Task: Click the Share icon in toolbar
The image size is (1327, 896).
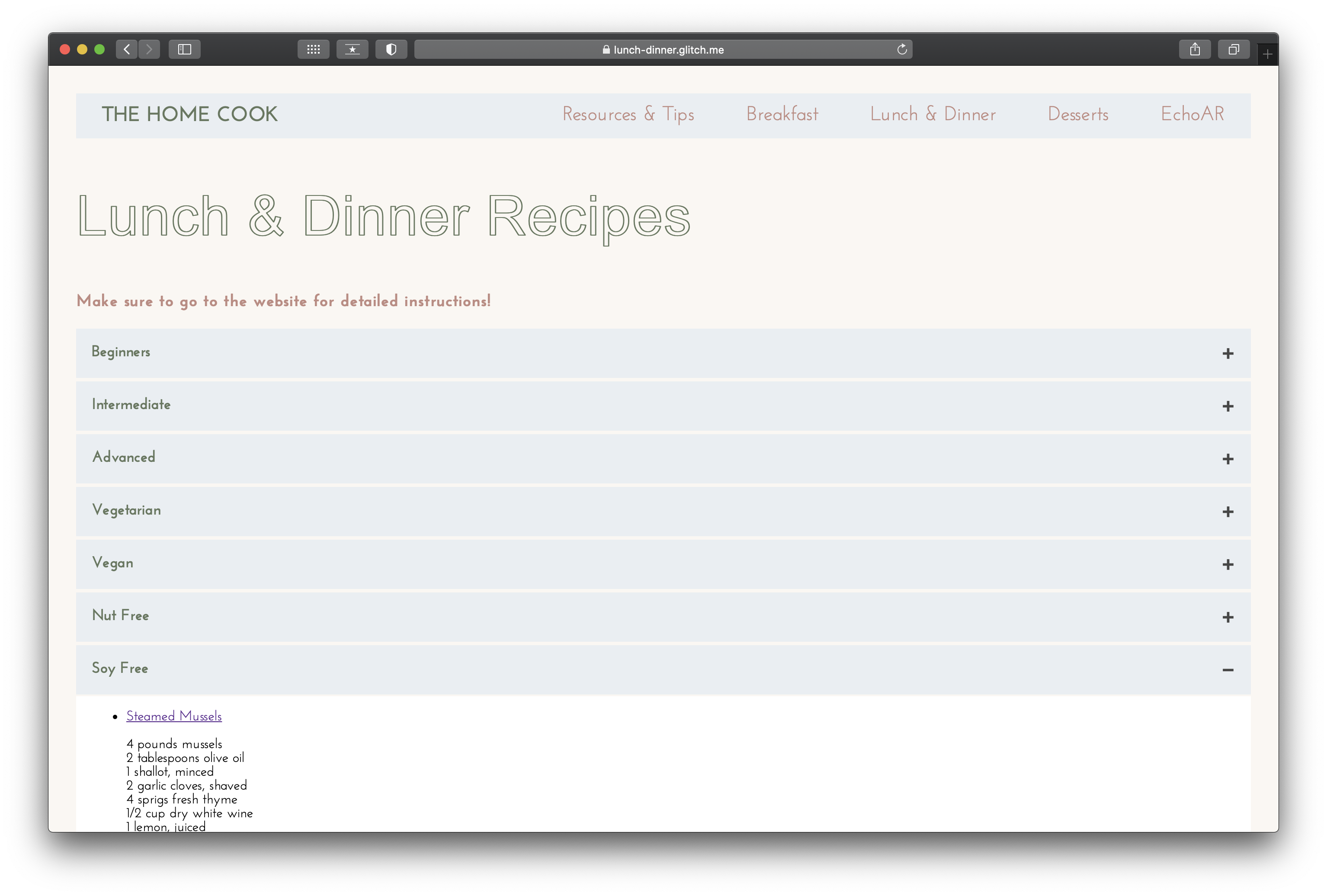Action: (1195, 49)
